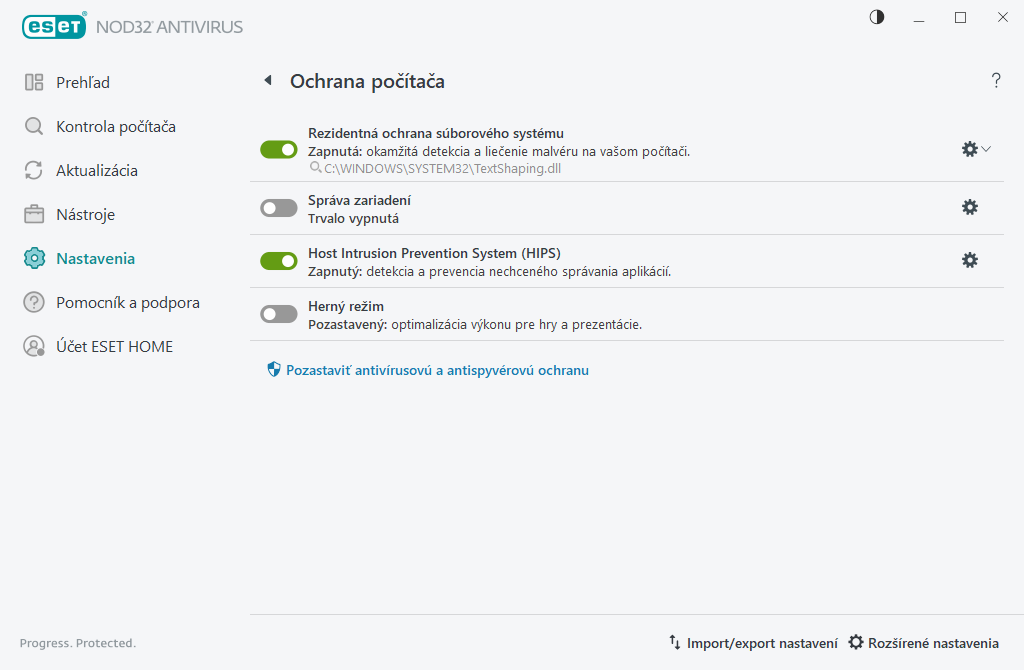The image size is (1024, 670).
Task: Click the Aktualizácia refresh icon
Action: pyautogui.click(x=34, y=171)
